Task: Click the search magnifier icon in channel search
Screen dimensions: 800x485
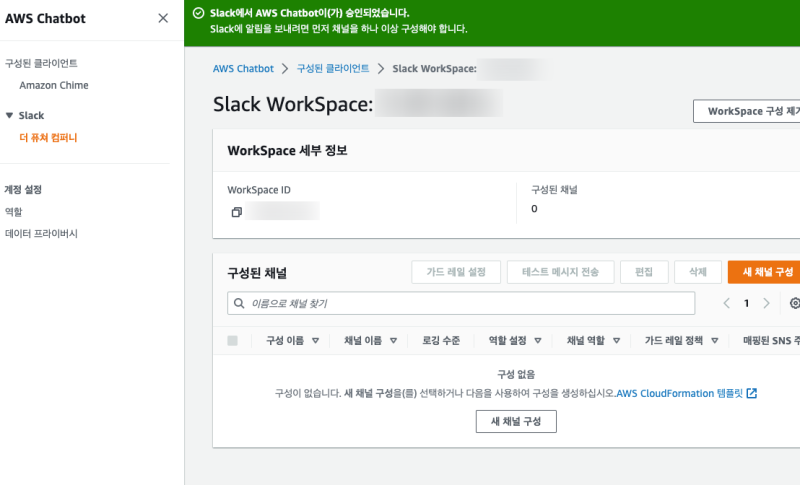Action: (x=239, y=303)
